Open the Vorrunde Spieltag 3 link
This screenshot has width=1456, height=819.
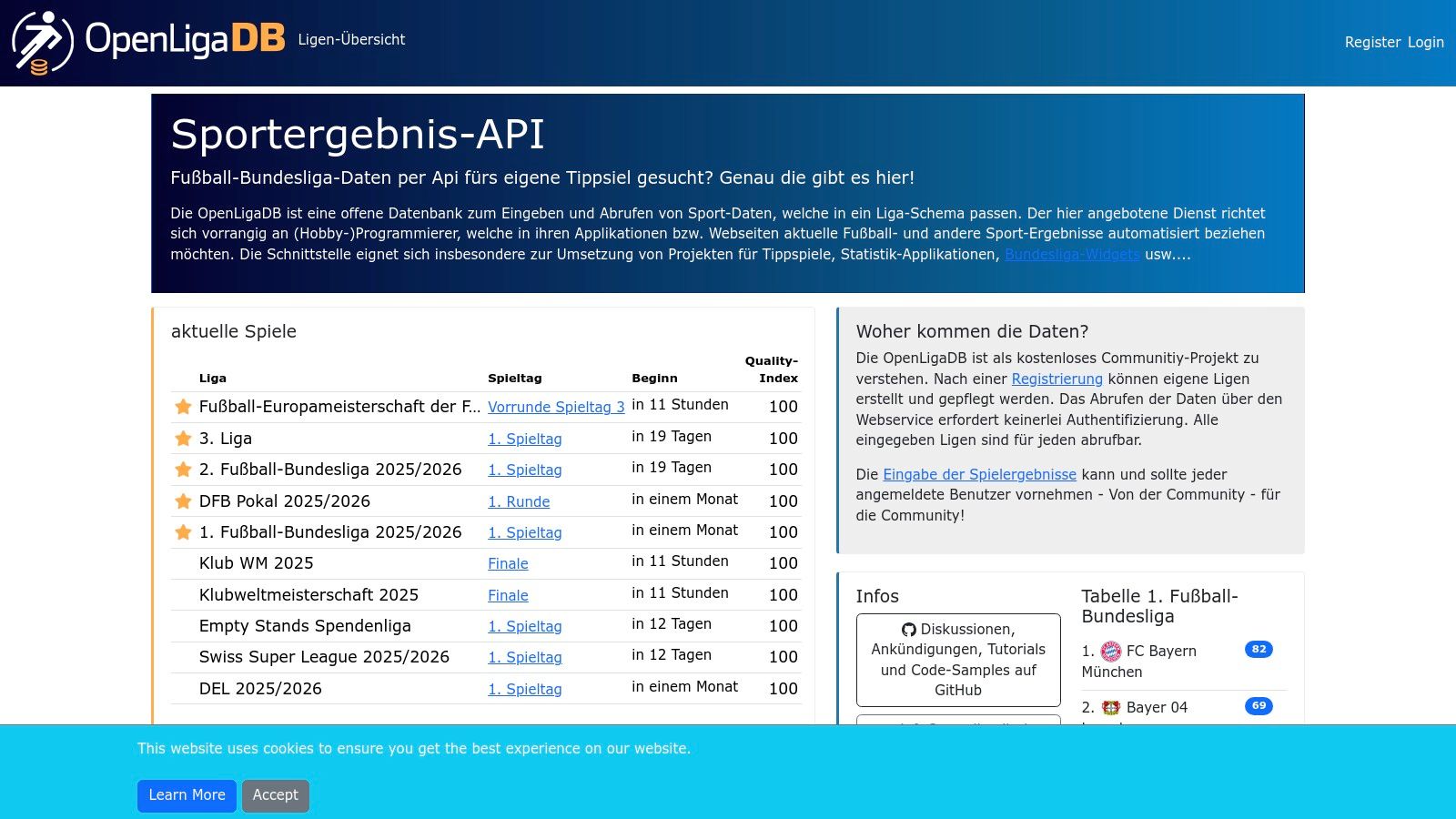556,408
